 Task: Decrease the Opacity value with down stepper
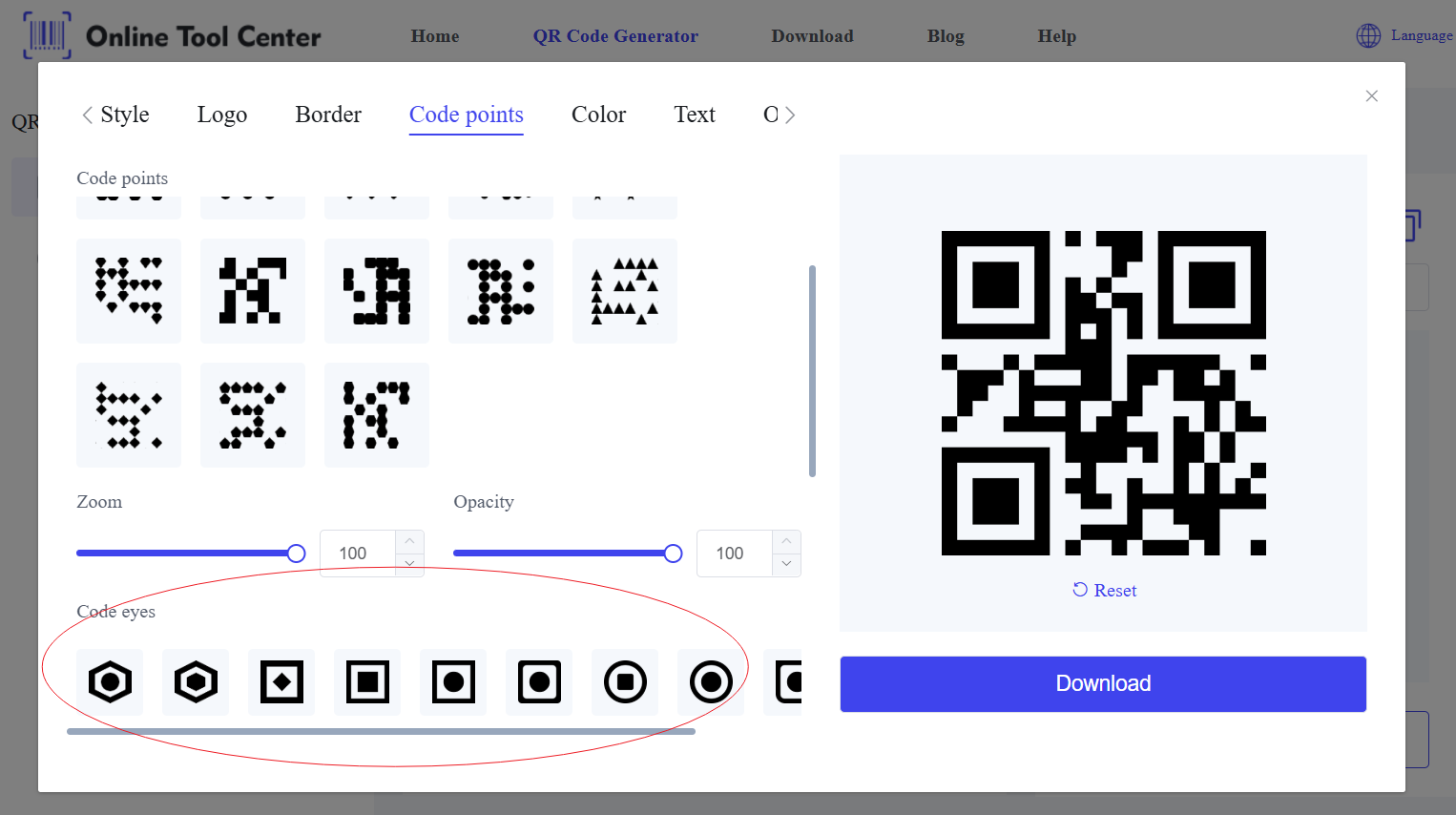coord(786,564)
